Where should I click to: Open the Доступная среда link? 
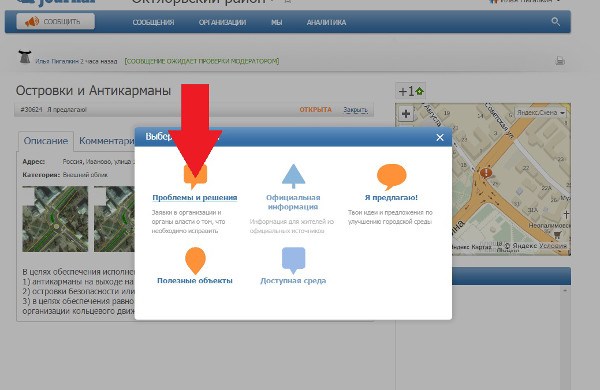coord(293,281)
